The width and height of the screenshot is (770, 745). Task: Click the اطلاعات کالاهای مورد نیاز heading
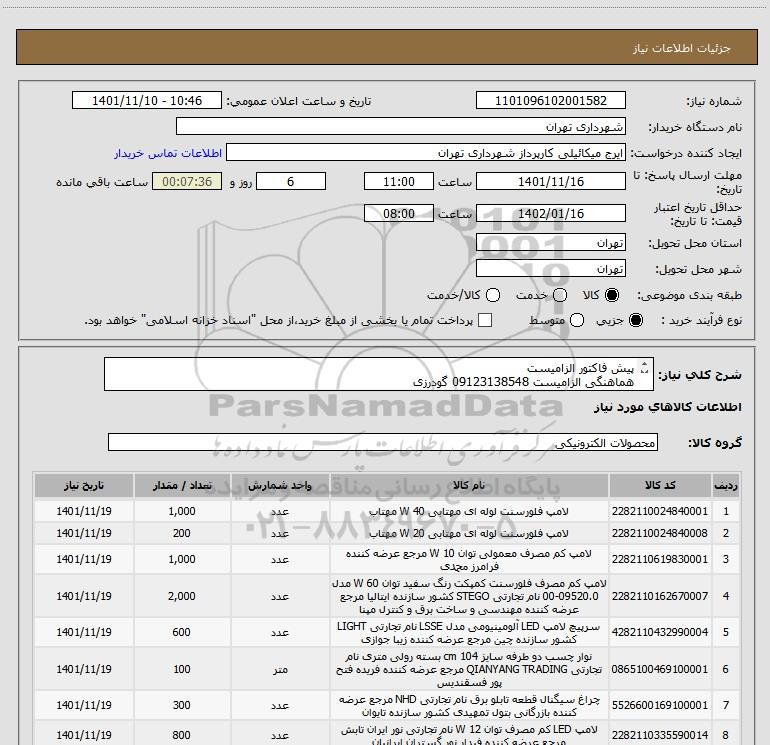coord(667,407)
